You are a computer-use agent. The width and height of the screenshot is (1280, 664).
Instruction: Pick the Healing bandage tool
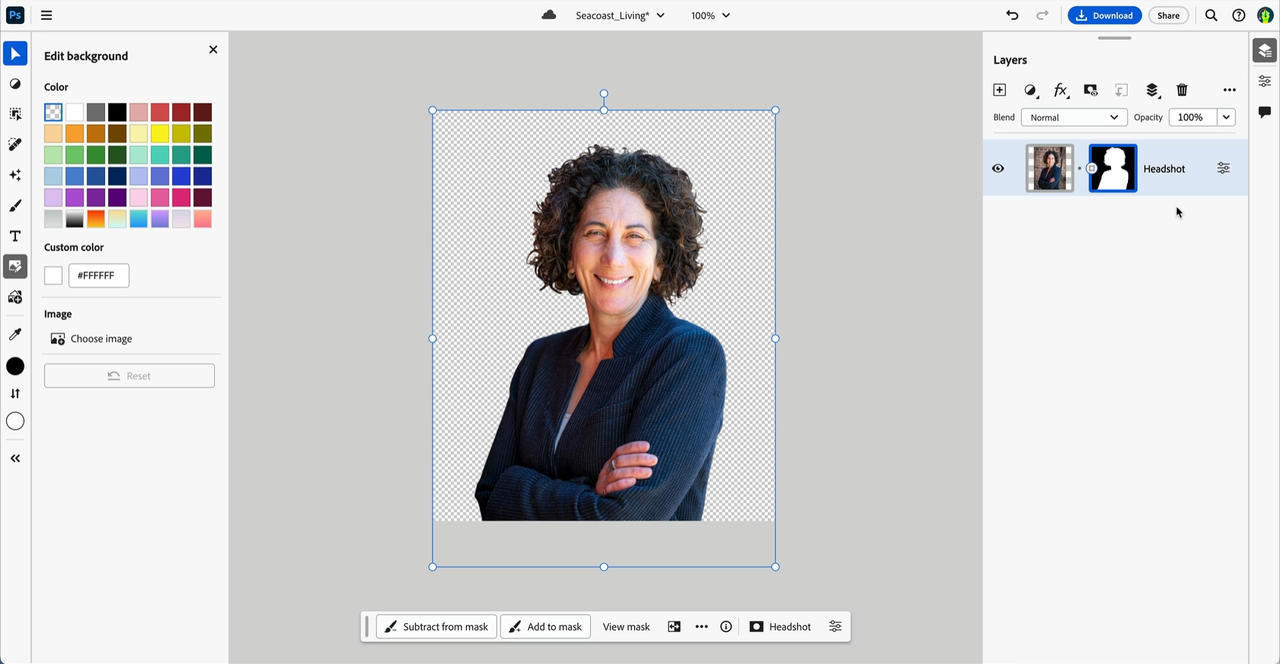click(x=15, y=145)
